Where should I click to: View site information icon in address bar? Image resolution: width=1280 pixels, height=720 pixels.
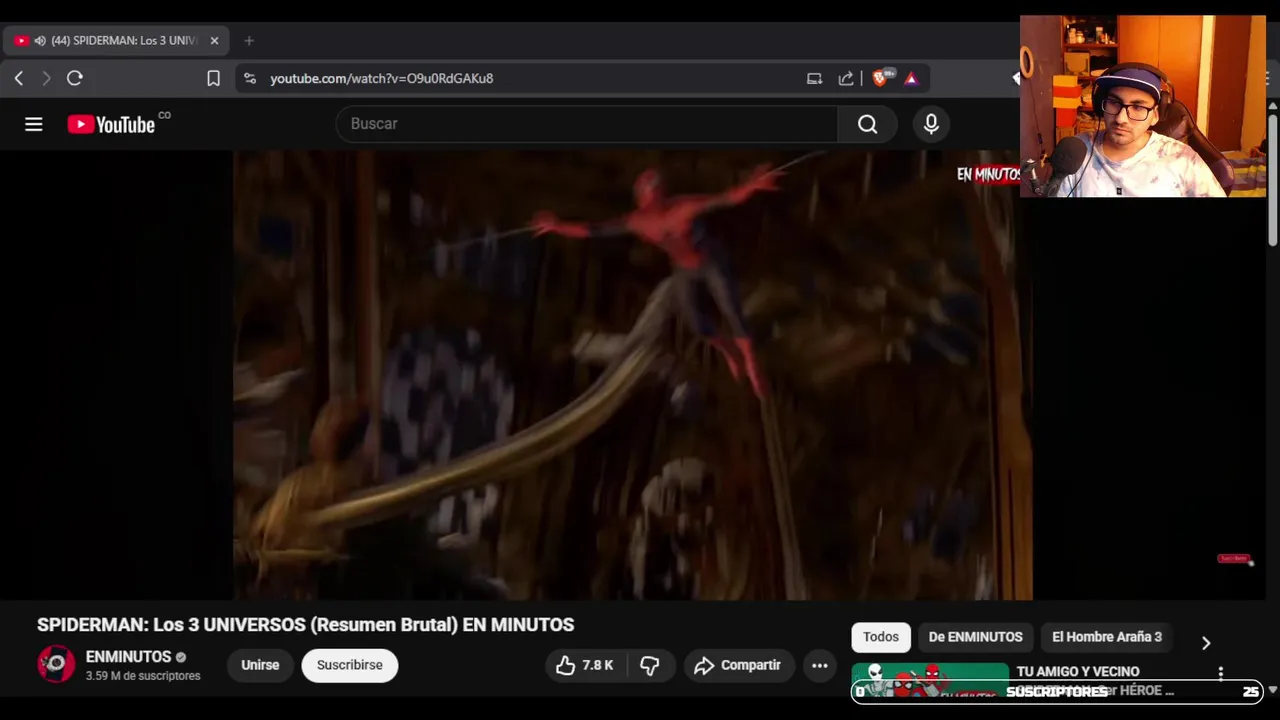(250, 78)
